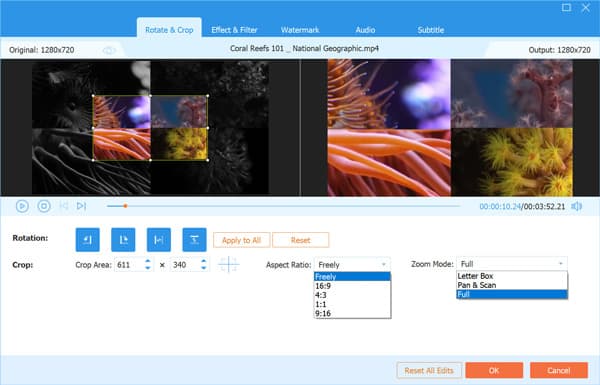Image resolution: width=600 pixels, height=385 pixels.
Task: Flip video vertically
Action: pos(194,240)
